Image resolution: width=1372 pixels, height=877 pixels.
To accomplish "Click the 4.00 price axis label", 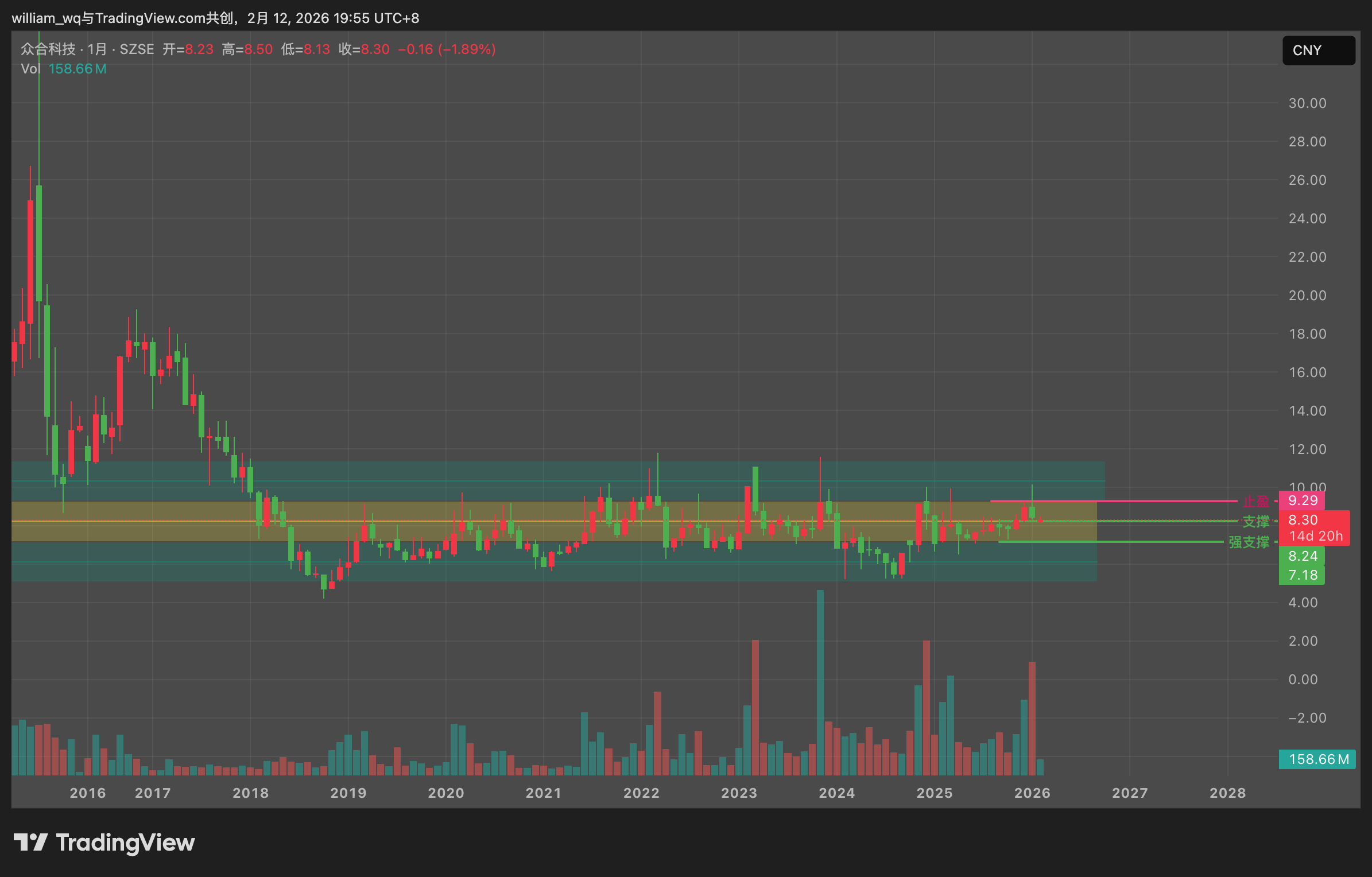I will (1303, 603).
